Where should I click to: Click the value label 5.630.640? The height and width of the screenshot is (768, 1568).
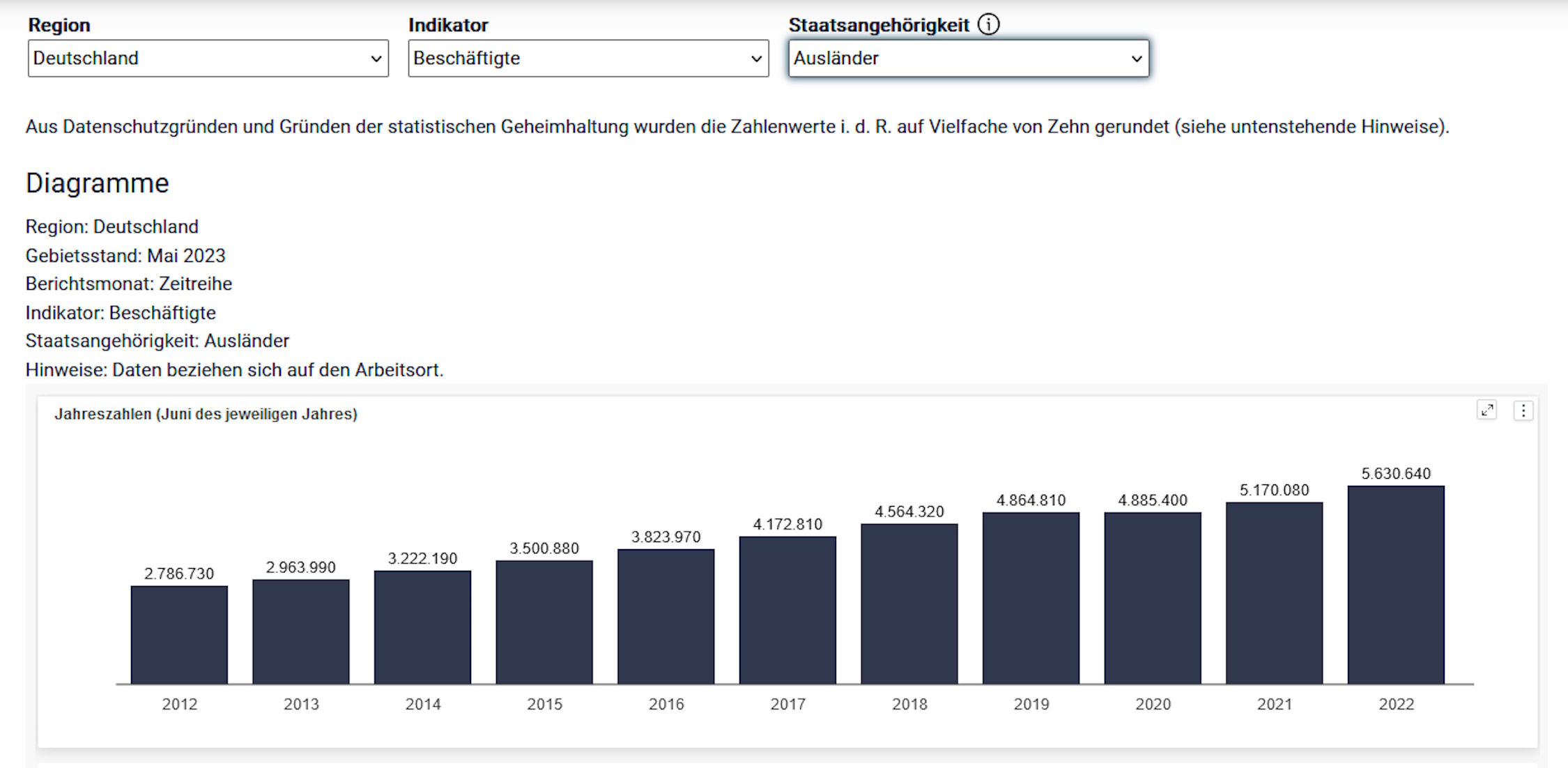(1396, 474)
